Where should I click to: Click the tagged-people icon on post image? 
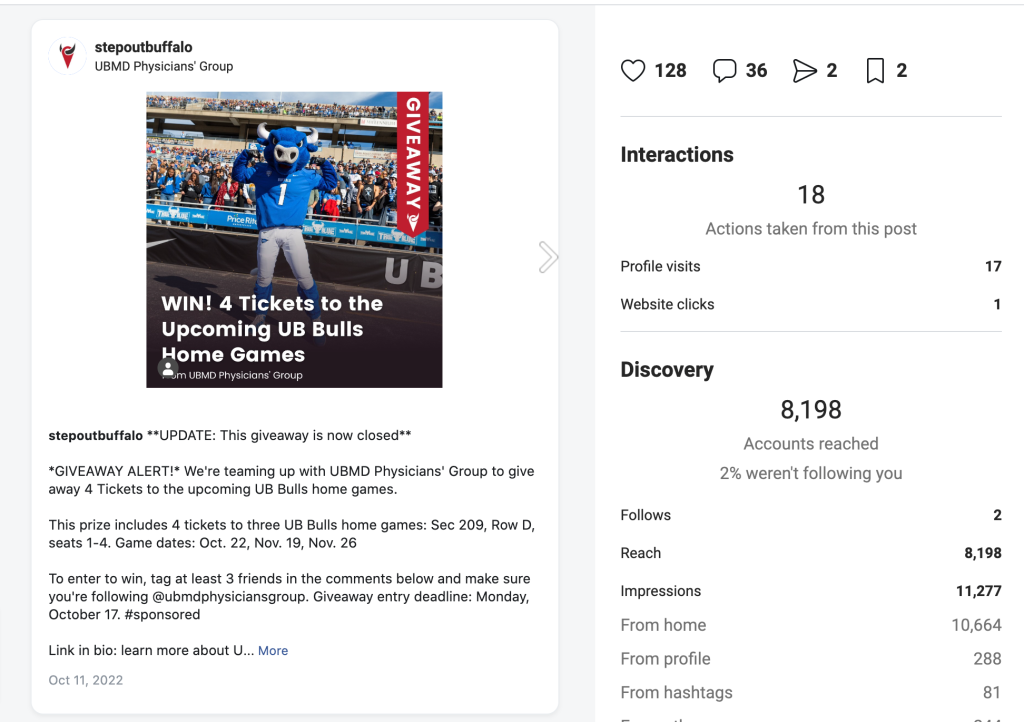click(168, 369)
